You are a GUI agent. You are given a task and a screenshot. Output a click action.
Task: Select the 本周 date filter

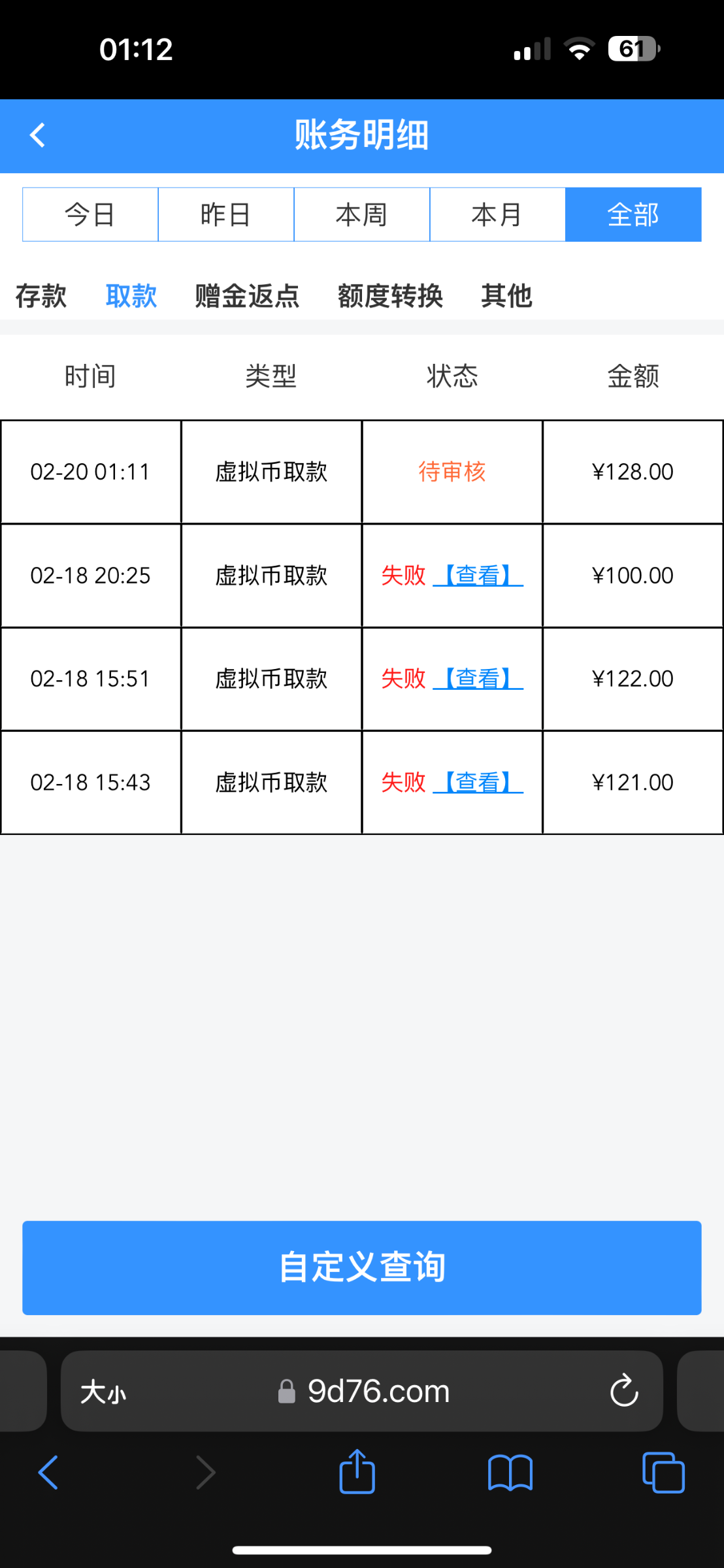(362, 214)
